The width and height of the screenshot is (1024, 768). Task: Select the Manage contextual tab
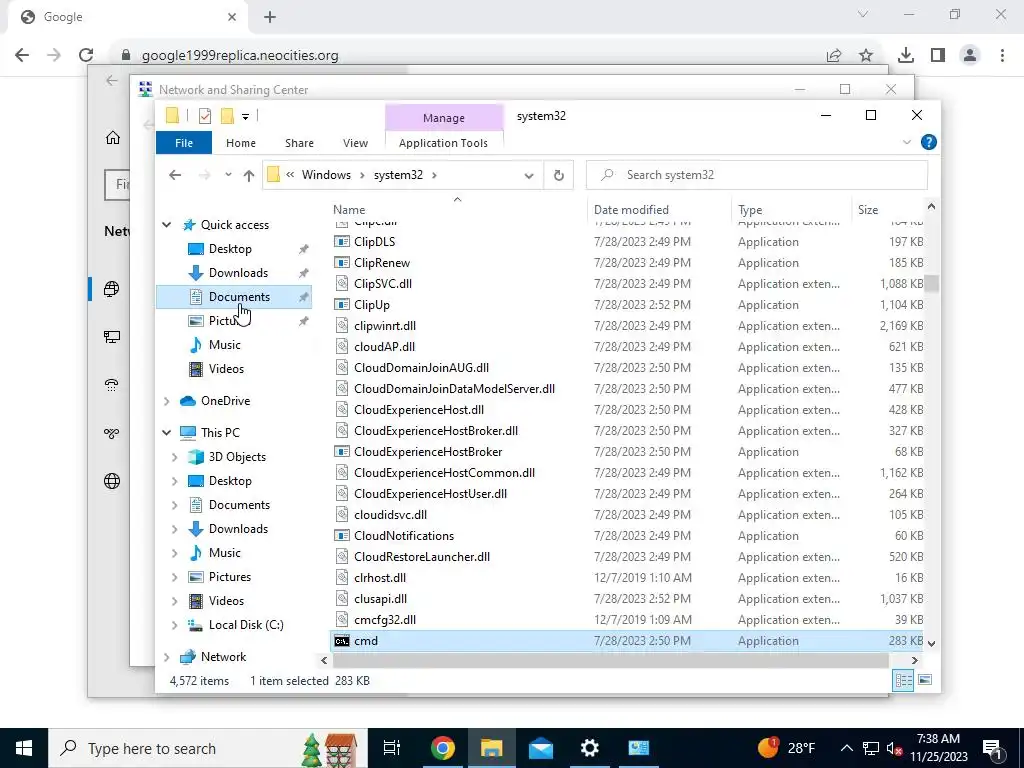tap(444, 118)
